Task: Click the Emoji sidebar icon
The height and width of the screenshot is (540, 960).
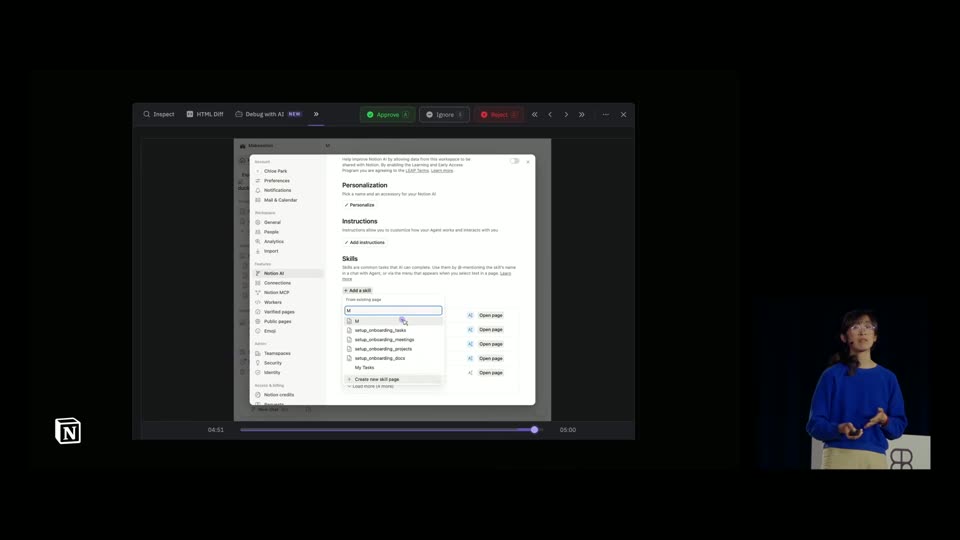Action: point(258,331)
